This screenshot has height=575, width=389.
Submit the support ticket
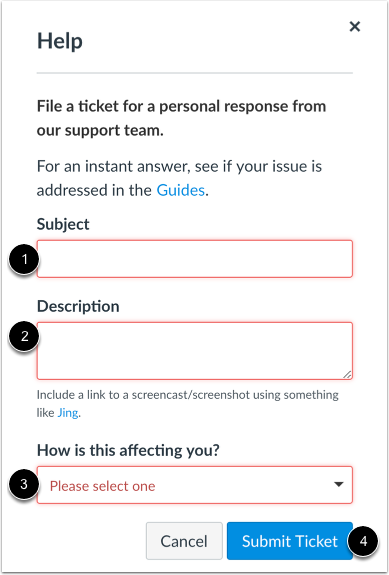coord(290,541)
